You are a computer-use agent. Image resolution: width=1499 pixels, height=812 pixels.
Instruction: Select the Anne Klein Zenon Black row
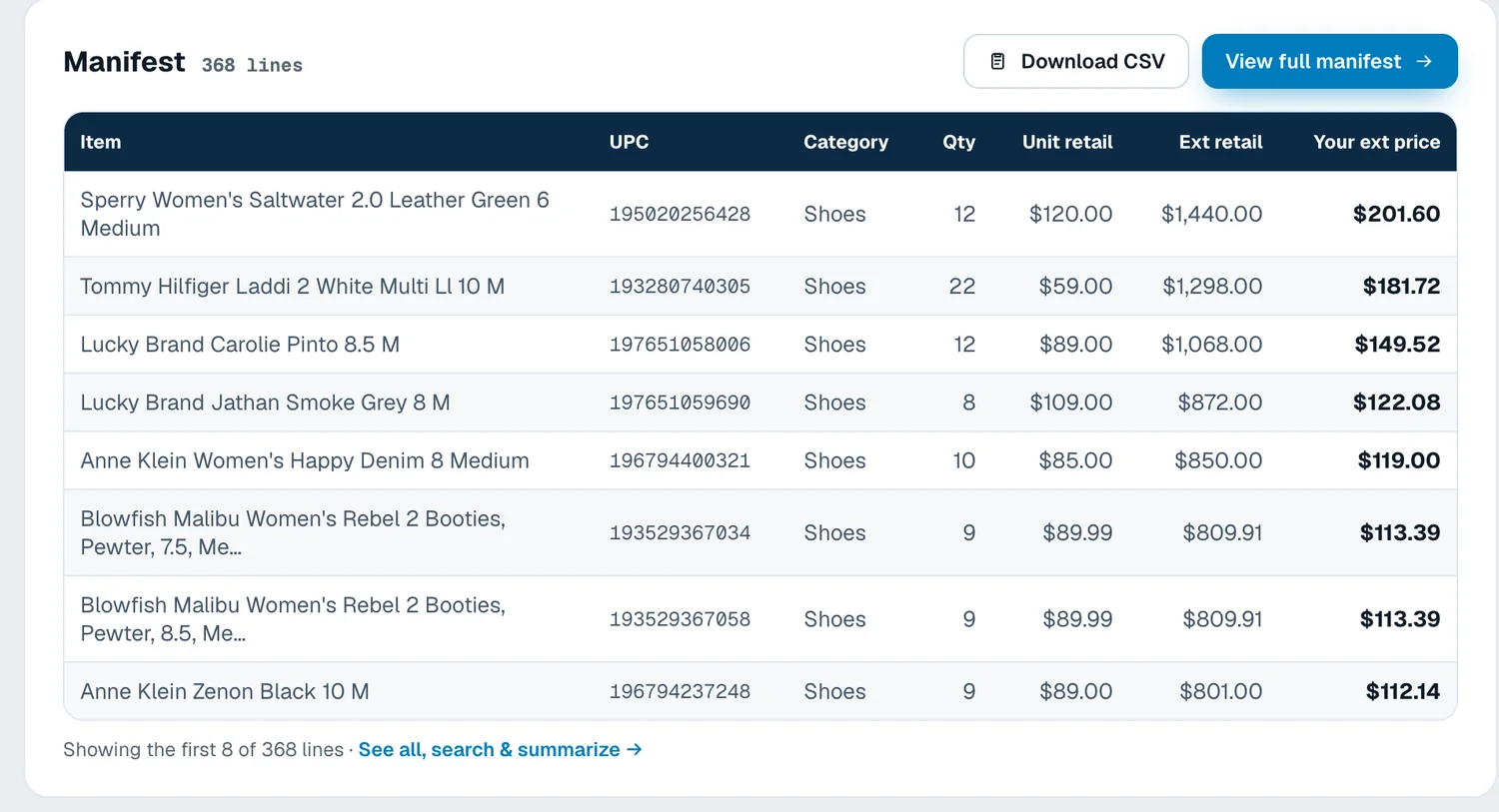click(759, 691)
